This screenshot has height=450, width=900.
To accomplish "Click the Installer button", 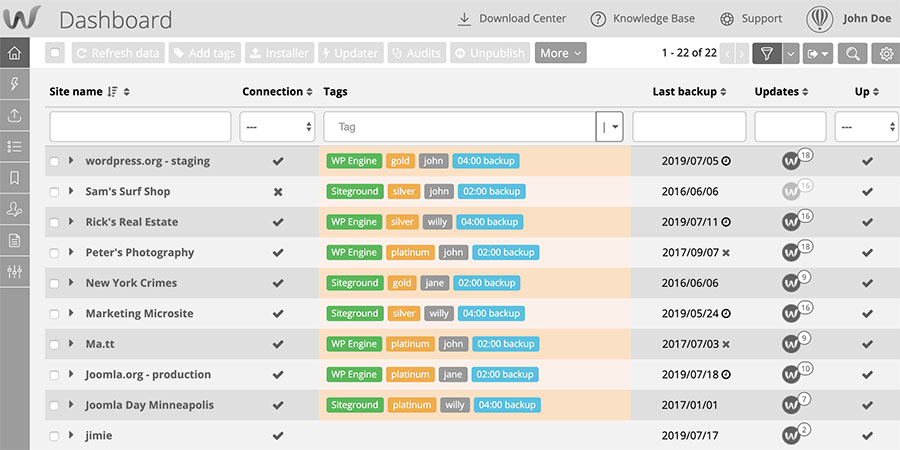I will (x=280, y=53).
